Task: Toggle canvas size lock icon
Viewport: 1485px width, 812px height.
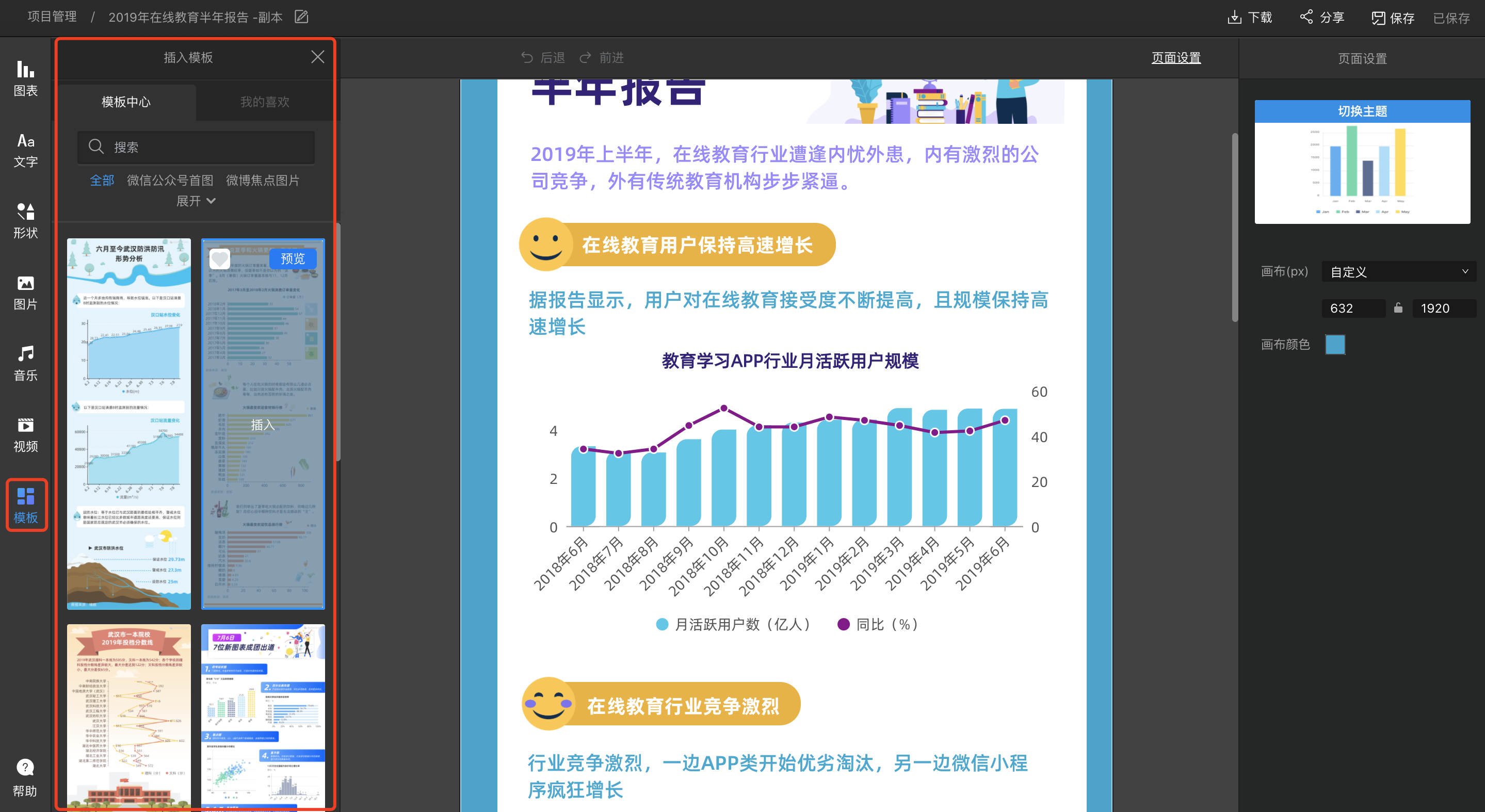Action: tap(1398, 308)
